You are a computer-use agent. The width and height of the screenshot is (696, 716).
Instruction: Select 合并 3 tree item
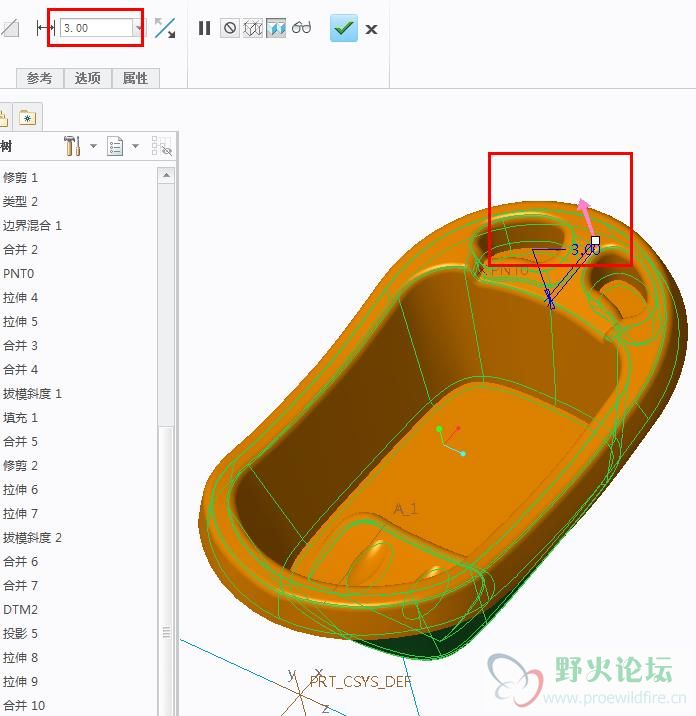20,346
